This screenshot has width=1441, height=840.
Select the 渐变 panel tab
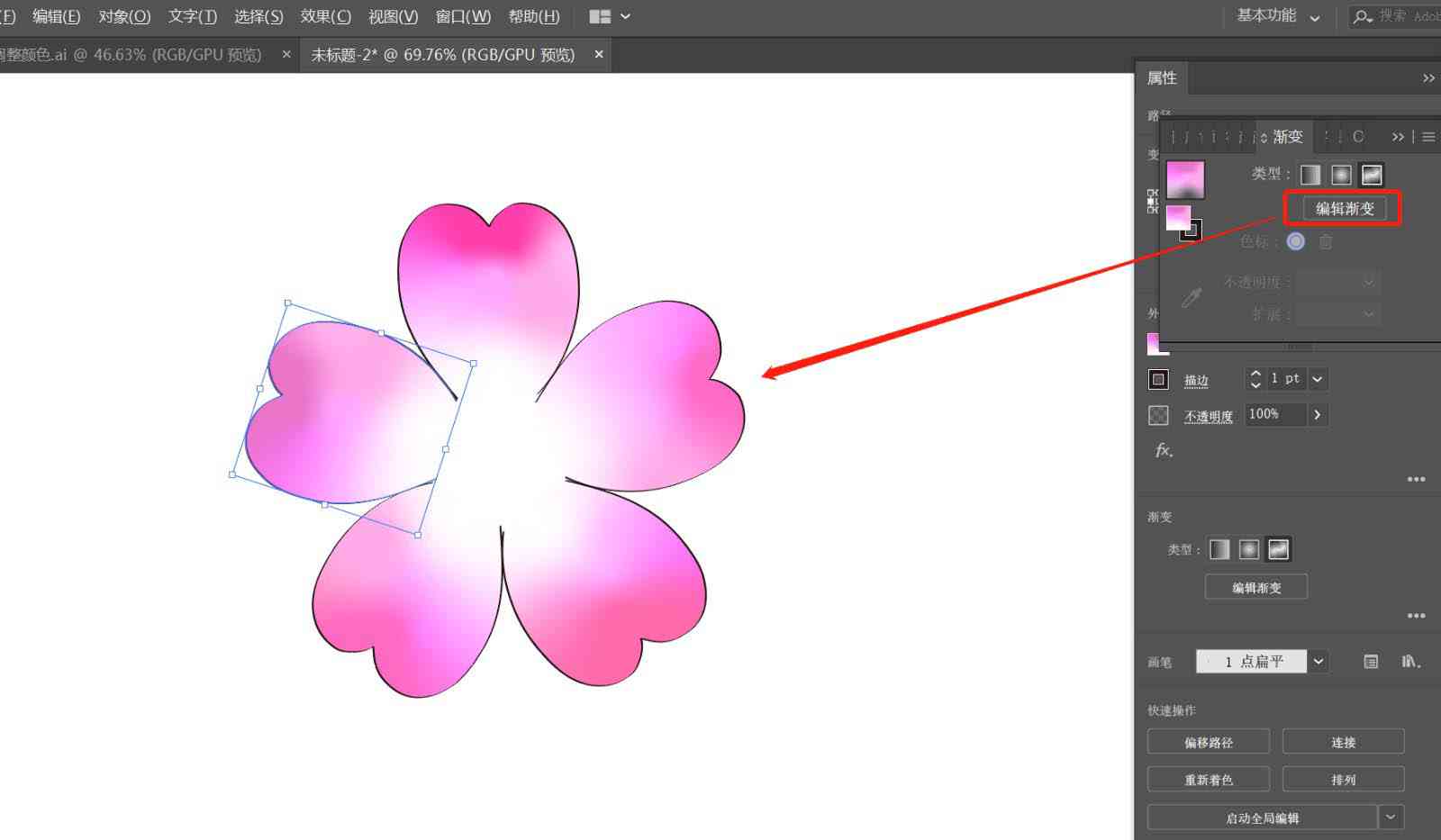point(1287,137)
